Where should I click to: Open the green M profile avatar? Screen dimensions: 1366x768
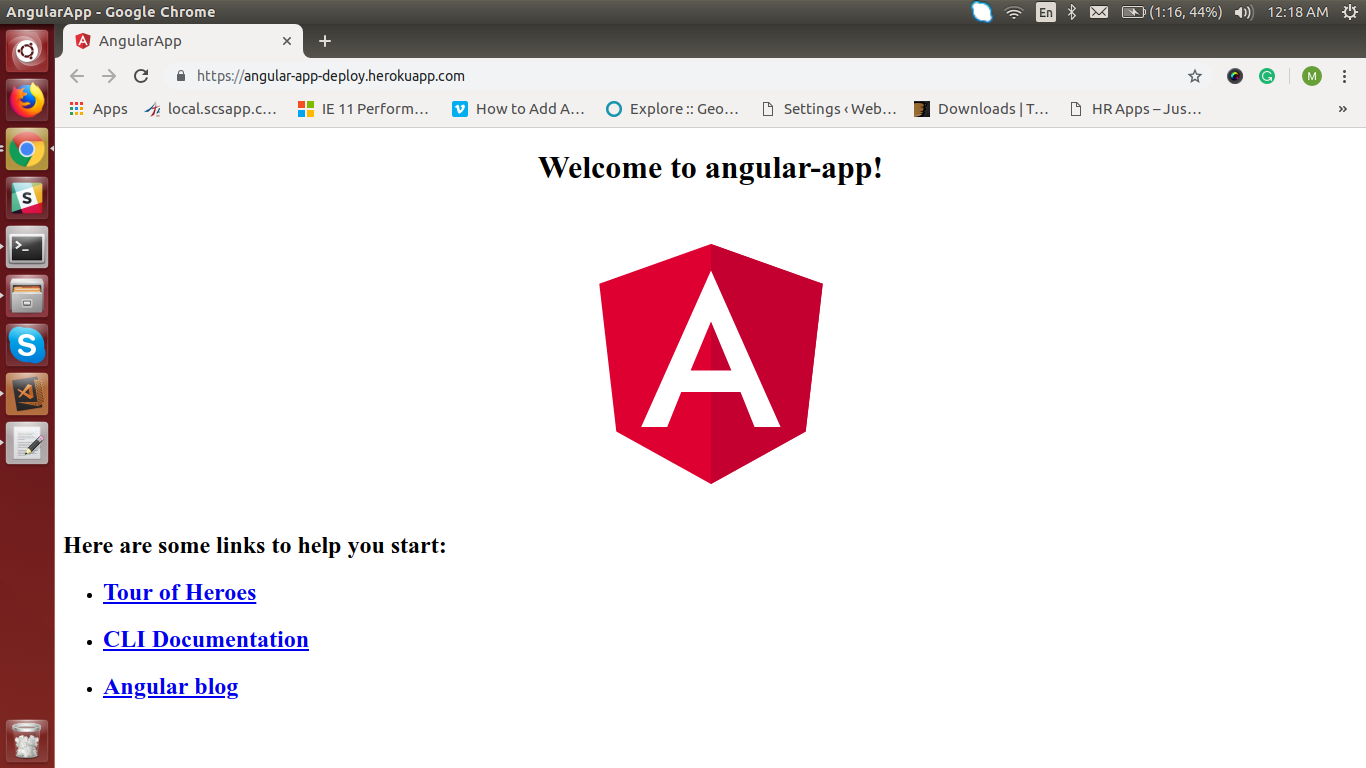(x=1312, y=76)
